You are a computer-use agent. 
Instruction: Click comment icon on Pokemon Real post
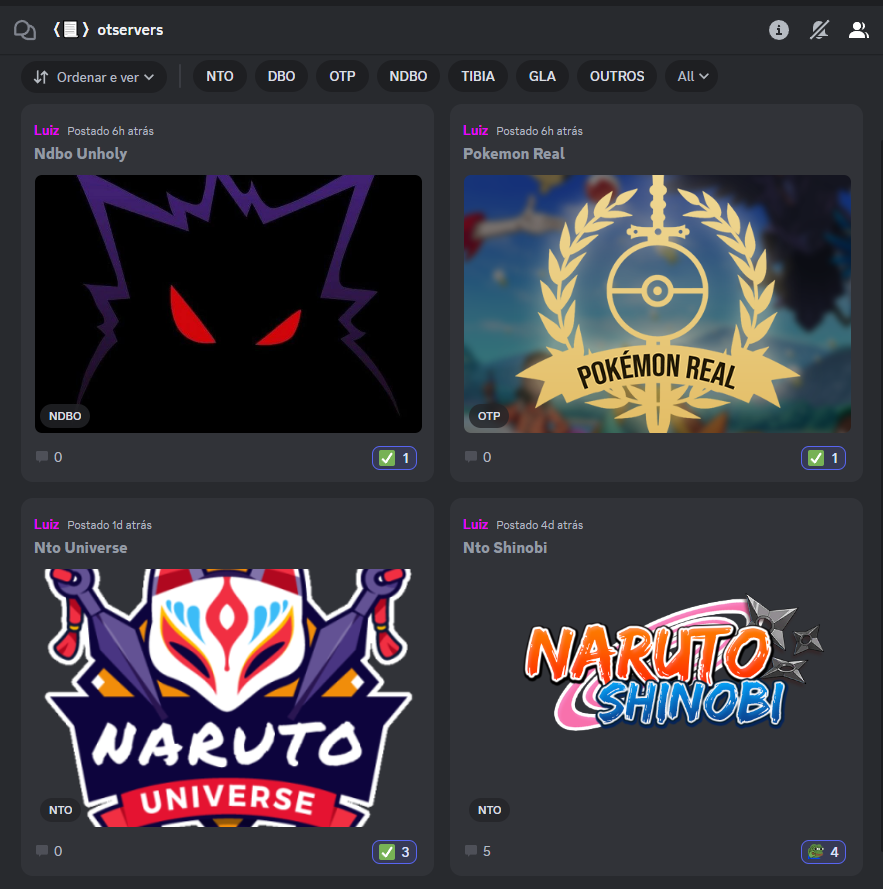click(x=471, y=457)
